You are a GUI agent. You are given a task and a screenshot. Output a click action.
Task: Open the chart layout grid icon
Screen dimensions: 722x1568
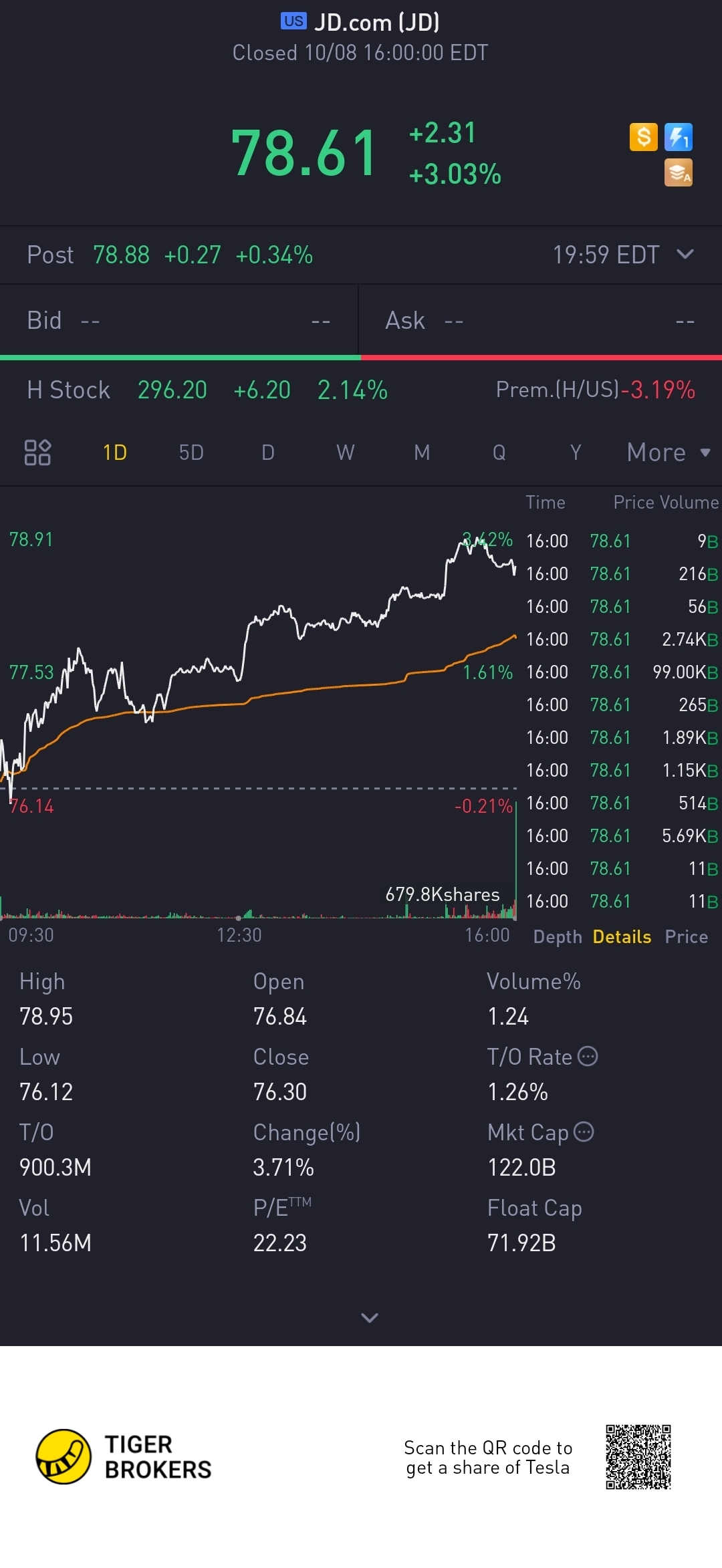37,452
